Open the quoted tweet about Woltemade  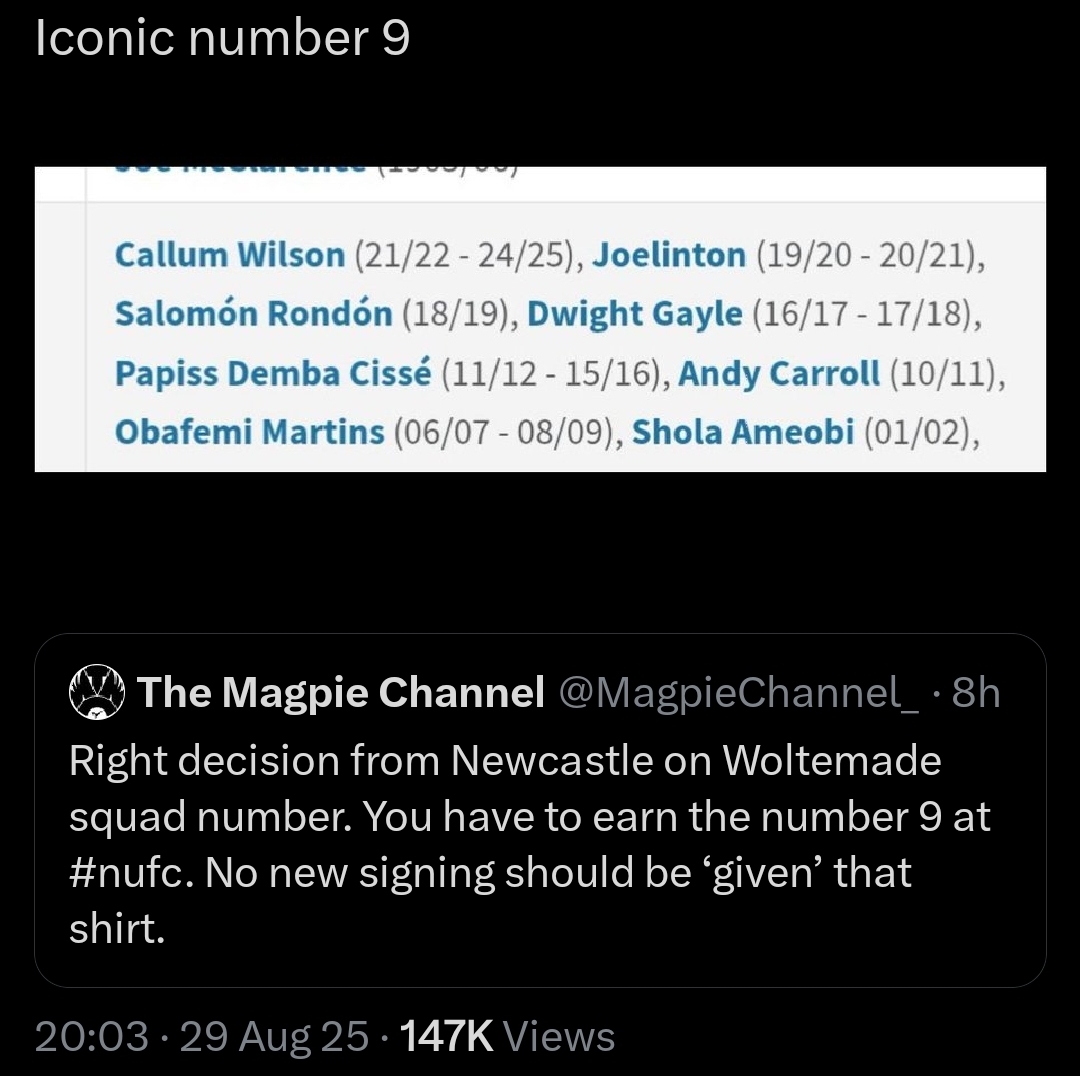pyautogui.click(x=540, y=810)
